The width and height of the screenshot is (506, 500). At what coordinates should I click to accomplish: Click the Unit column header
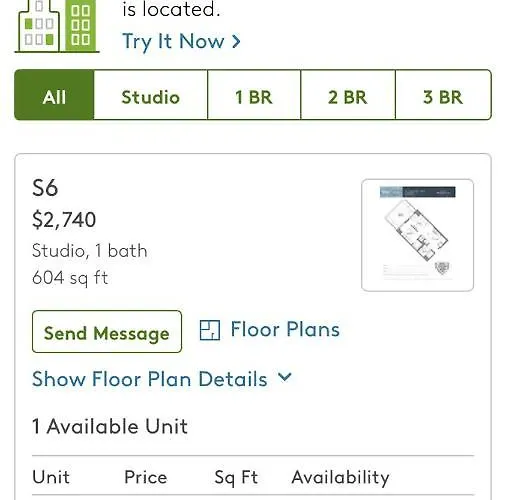tap(51, 477)
